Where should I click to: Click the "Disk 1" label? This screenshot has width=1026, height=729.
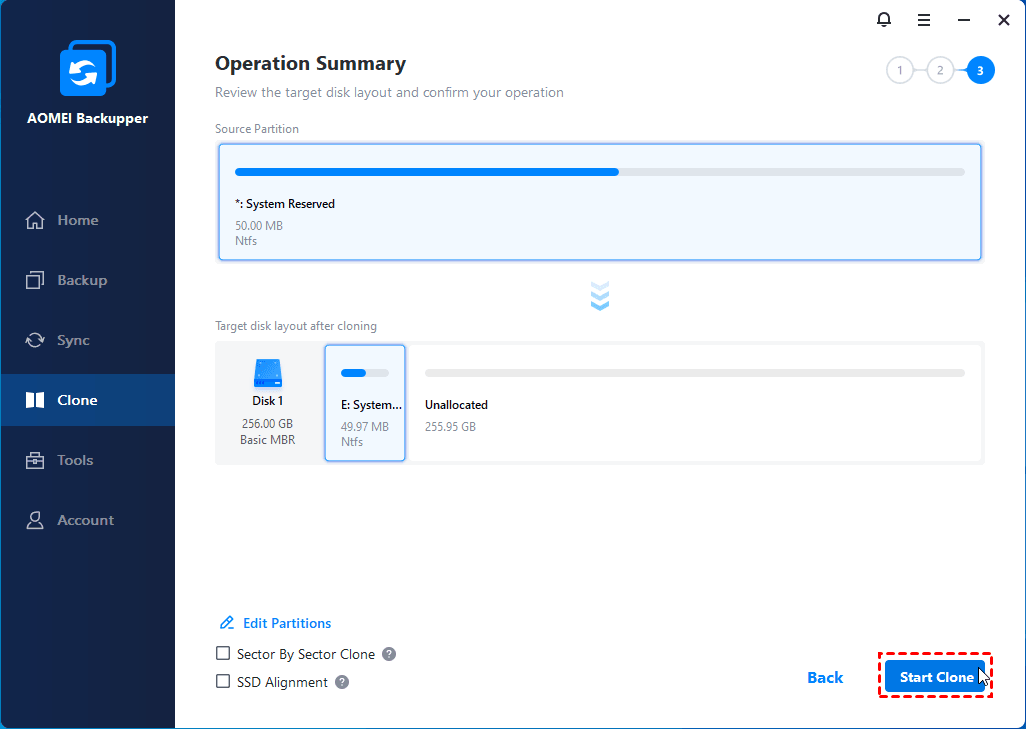coord(268,400)
